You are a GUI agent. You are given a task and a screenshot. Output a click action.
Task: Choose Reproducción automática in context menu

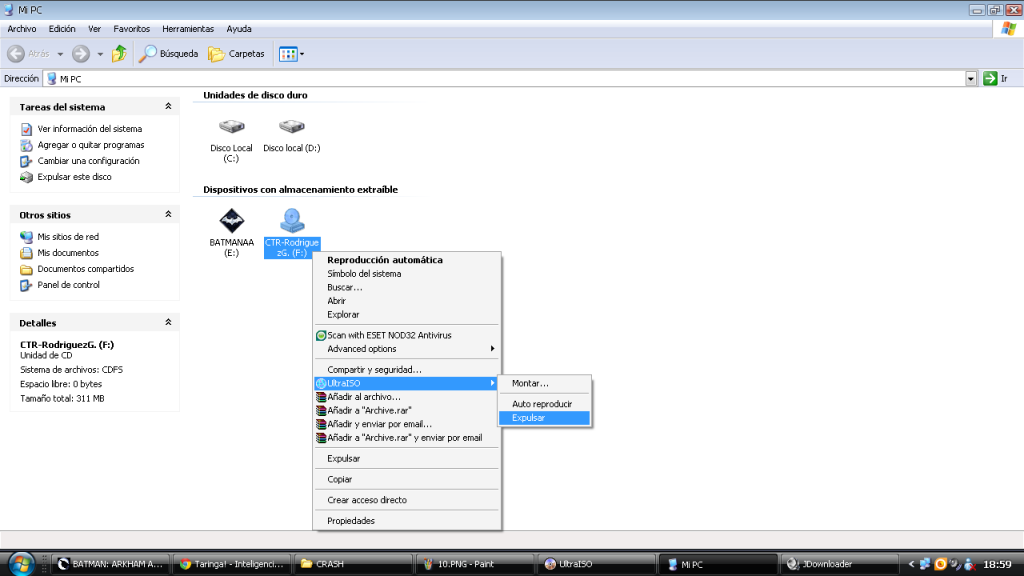coord(406,260)
